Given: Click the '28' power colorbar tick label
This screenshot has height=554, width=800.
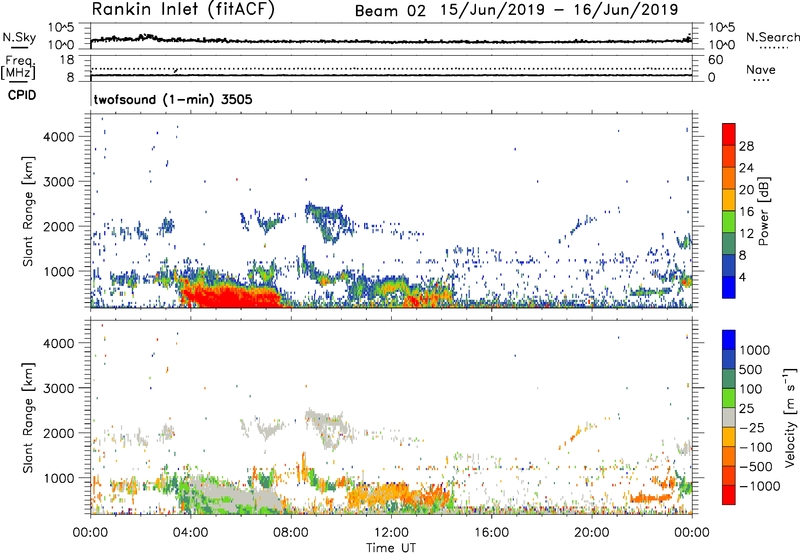Looking at the screenshot, I should coord(746,146).
